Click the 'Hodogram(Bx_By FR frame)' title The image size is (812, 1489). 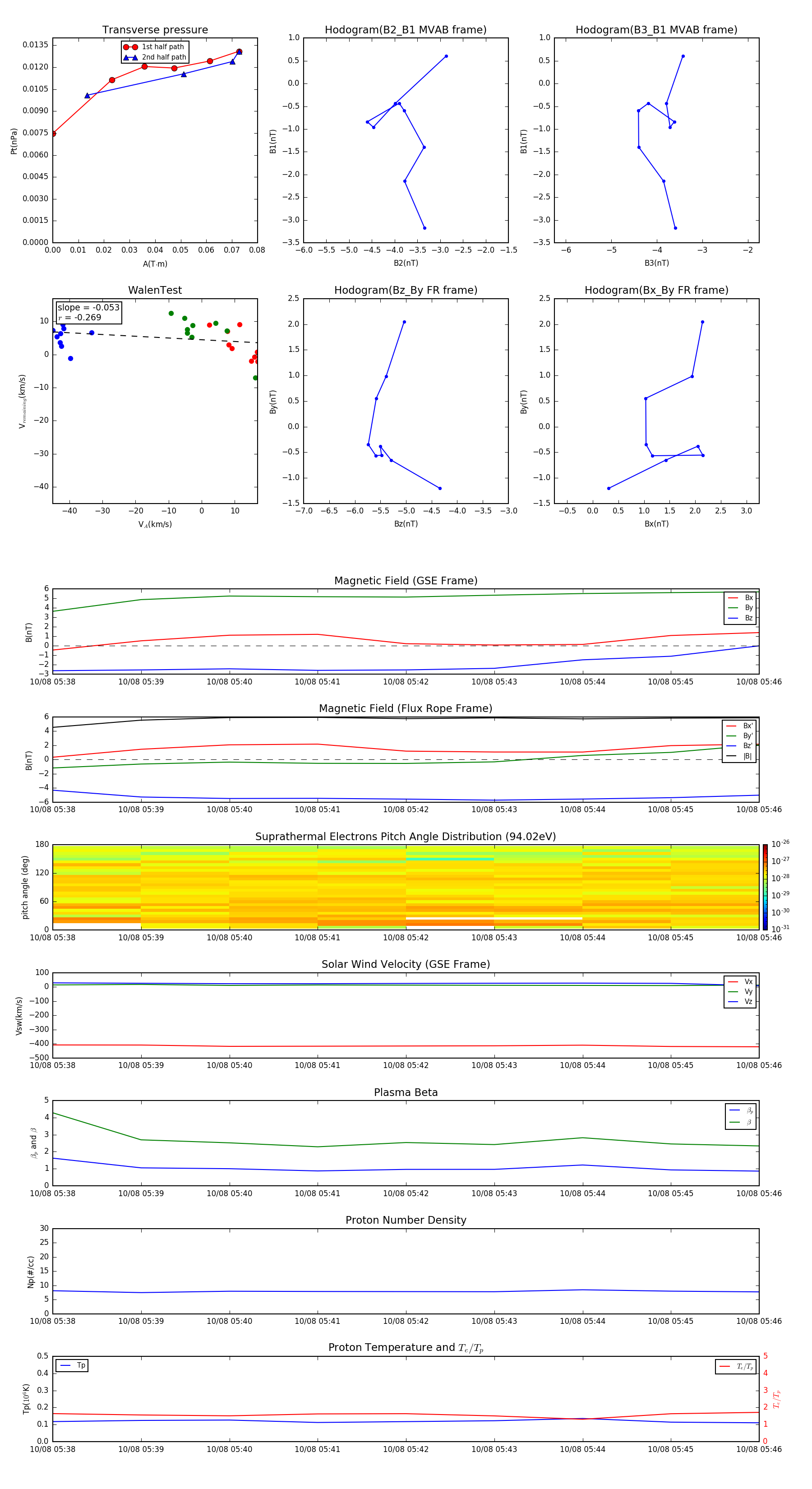pos(656,290)
